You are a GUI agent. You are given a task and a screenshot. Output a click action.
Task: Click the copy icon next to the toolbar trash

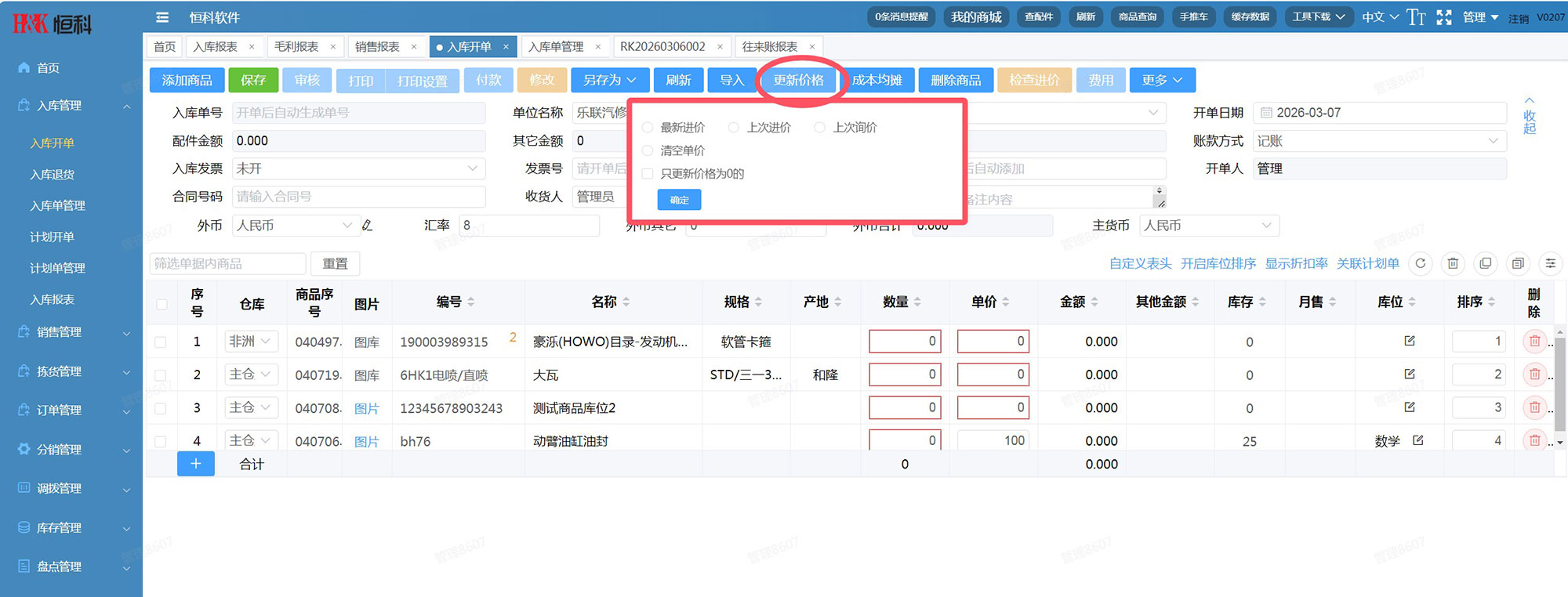tap(1486, 263)
